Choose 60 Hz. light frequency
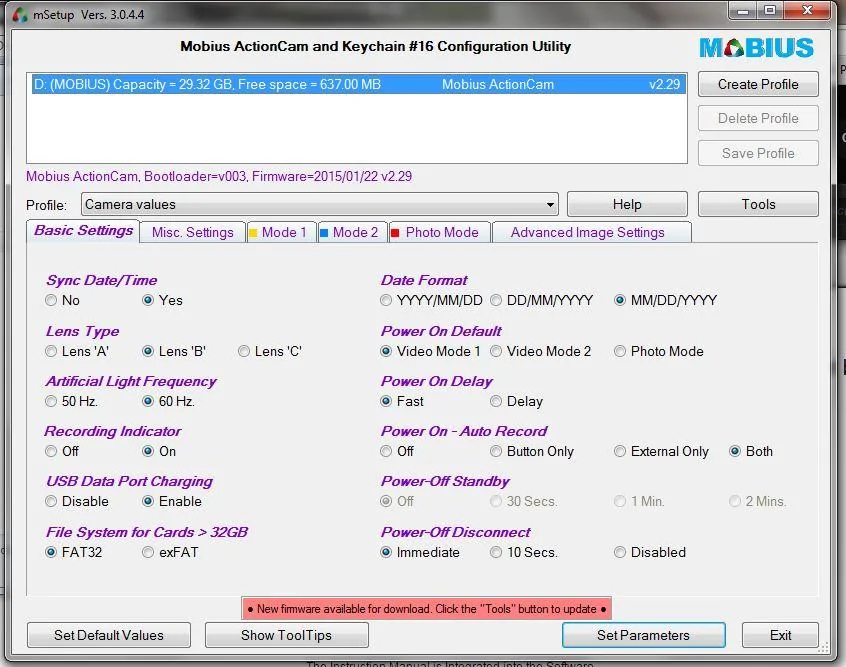The width and height of the screenshot is (846, 667). [x=168, y=401]
